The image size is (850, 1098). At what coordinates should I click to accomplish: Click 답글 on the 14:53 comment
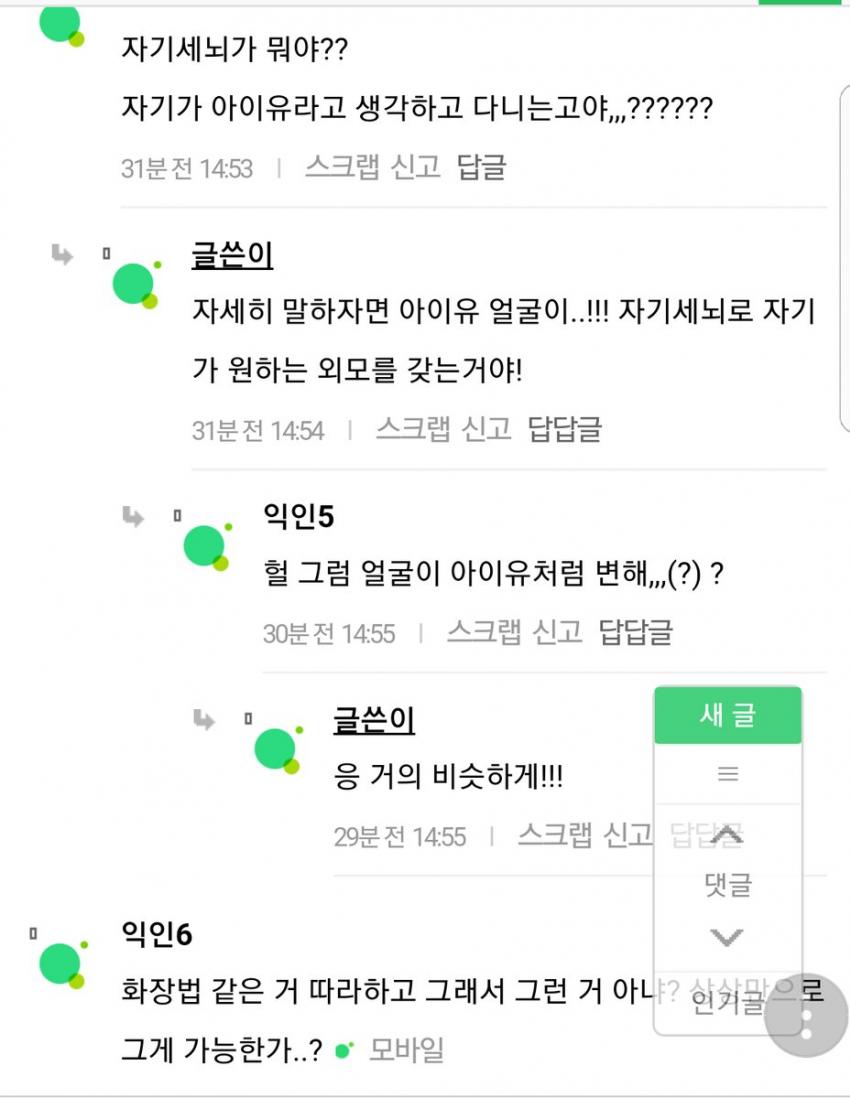[x=481, y=167]
